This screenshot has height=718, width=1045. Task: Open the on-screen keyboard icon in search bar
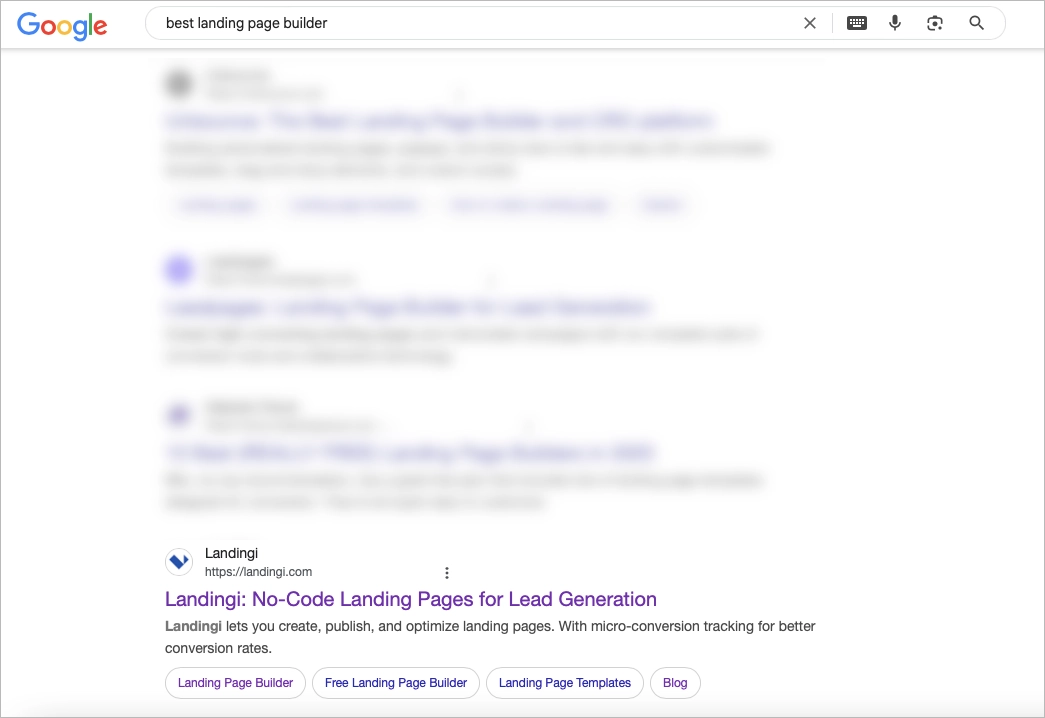(857, 22)
